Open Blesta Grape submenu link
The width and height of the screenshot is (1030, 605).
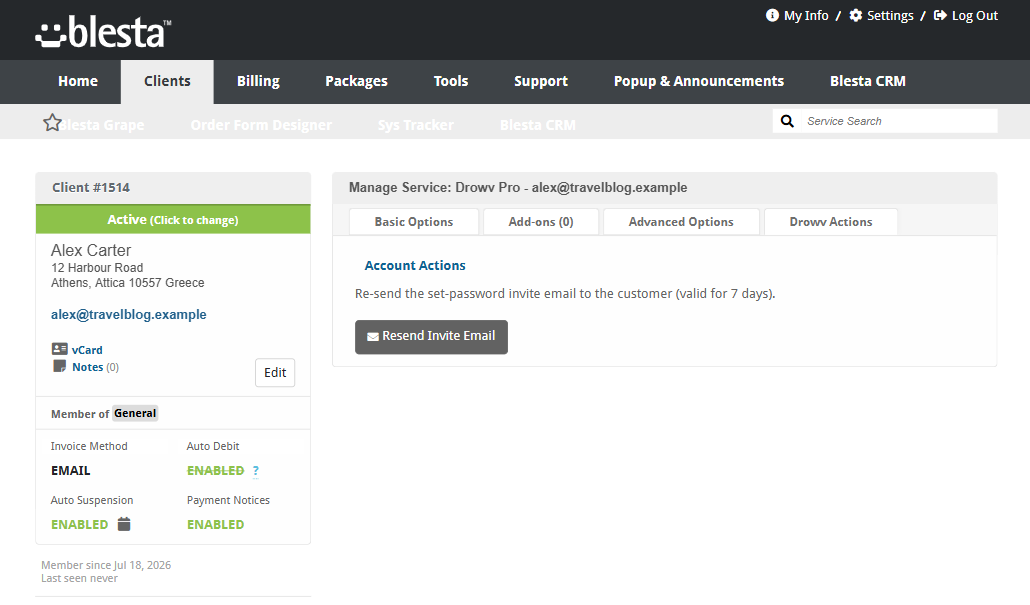102,125
